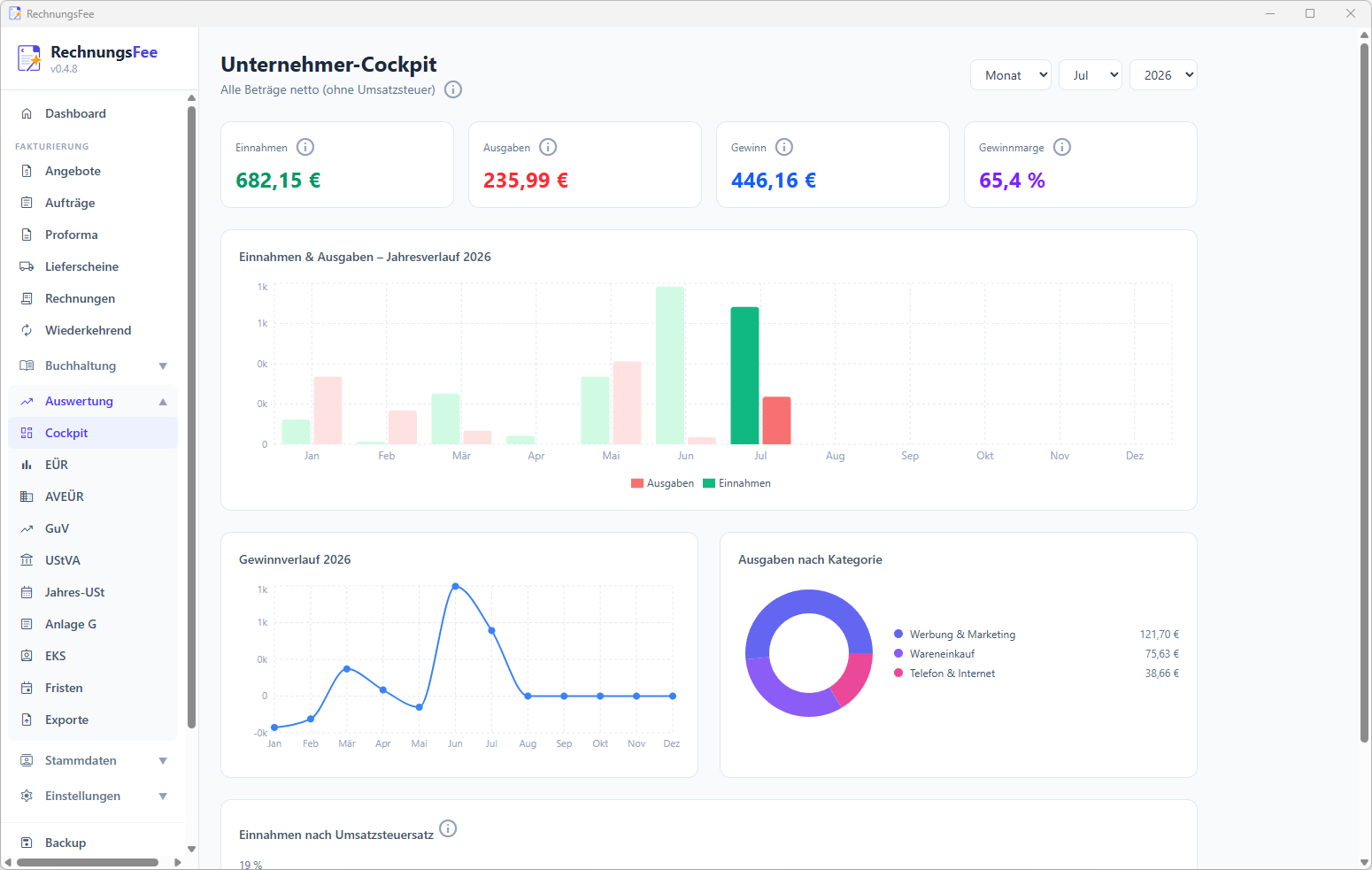Click the Wiederkehrend recurring icon
The width and height of the screenshot is (1372, 870).
[27, 330]
